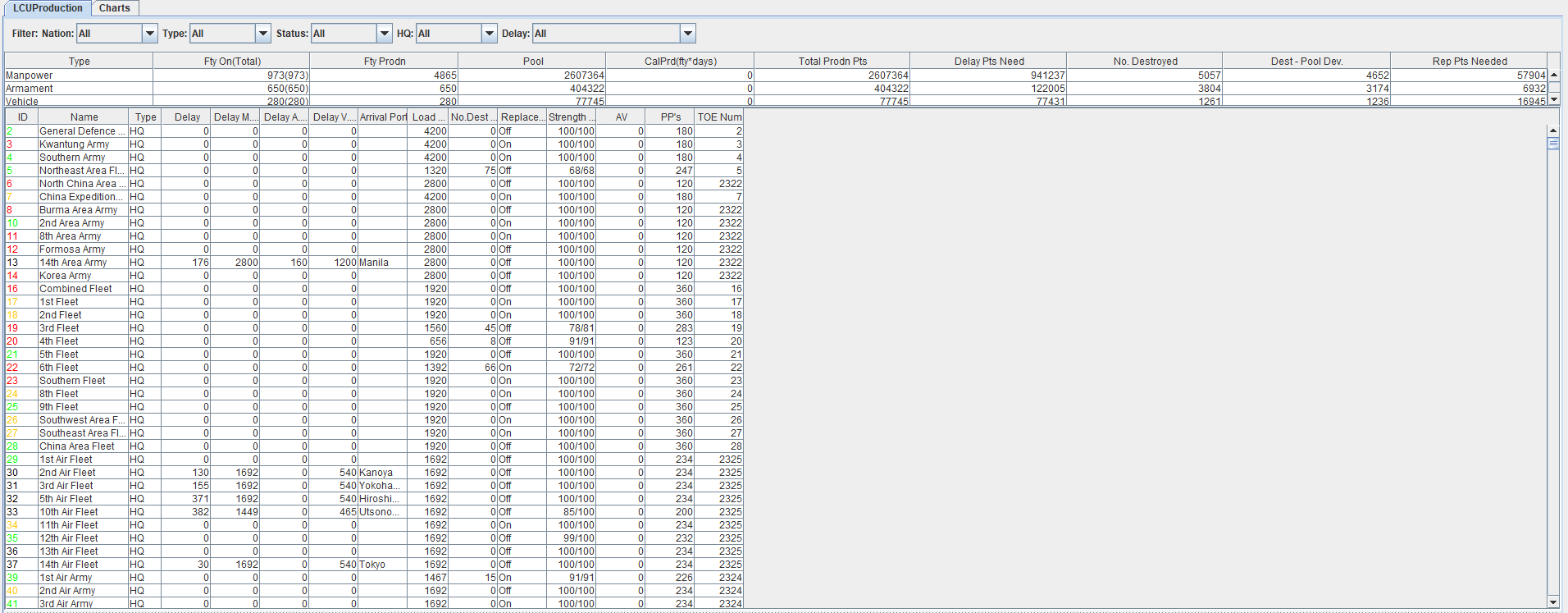Open the Status filter dropdown
Image resolution: width=1568 pixels, height=613 pixels.
click(385, 34)
